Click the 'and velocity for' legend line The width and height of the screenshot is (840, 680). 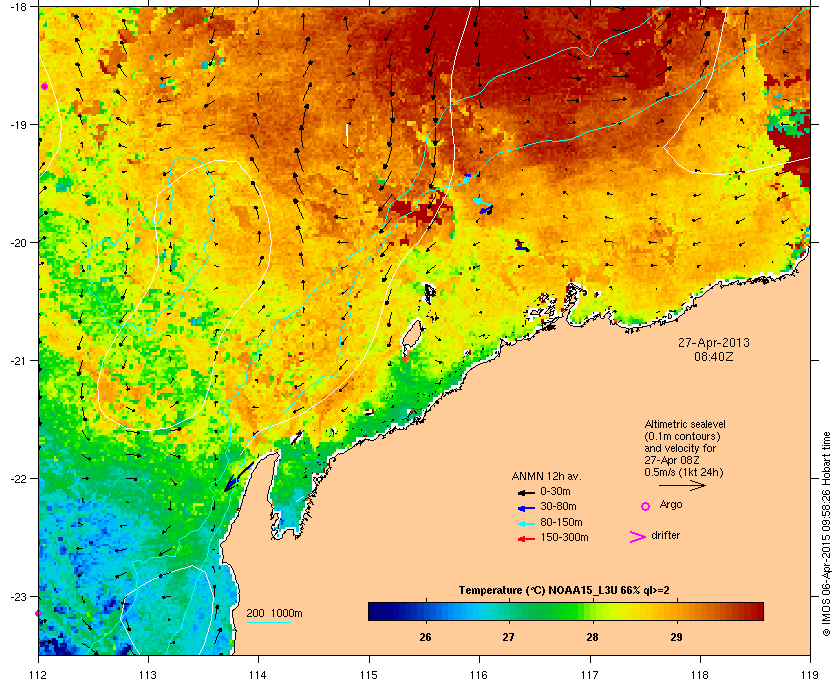point(680,448)
